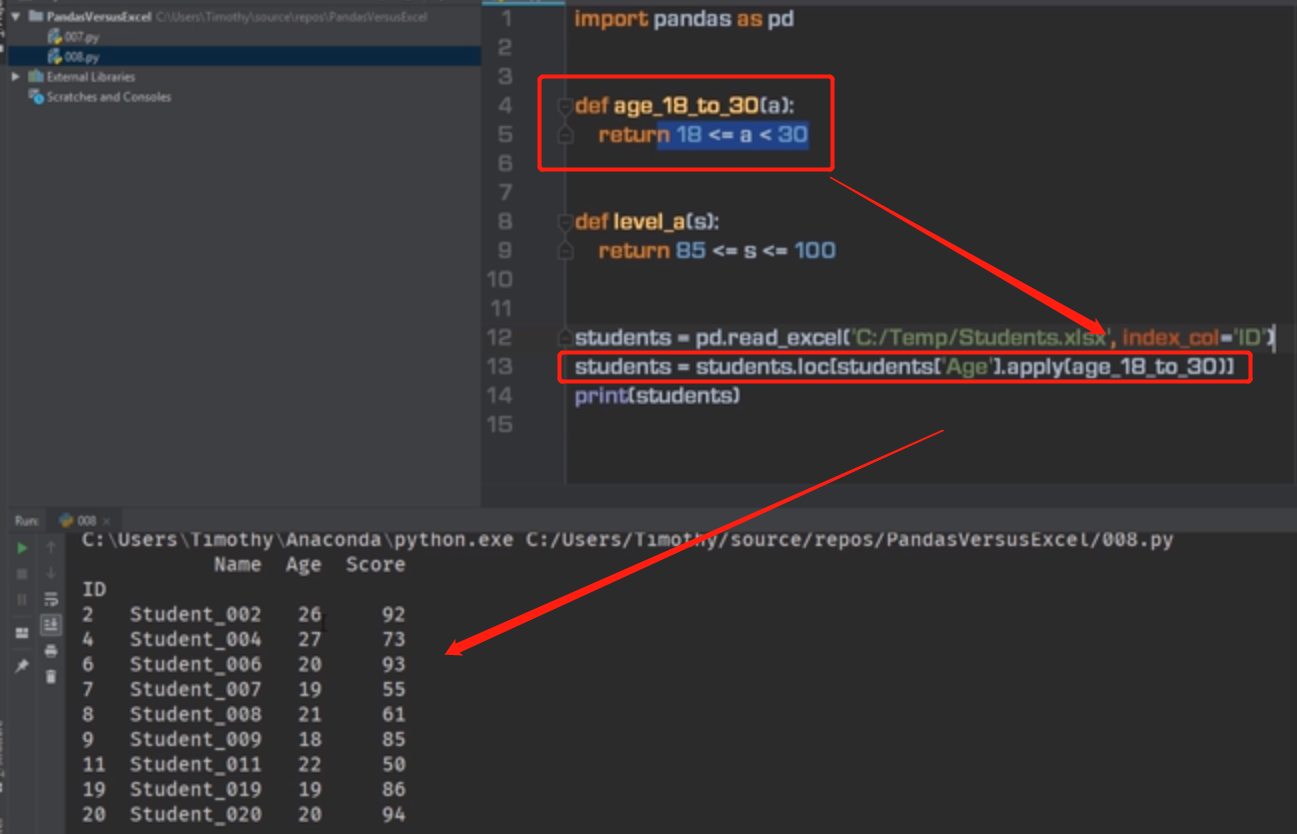Rerun the 008 script with green play icon
This screenshot has width=1297, height=834.
(22, 548)
